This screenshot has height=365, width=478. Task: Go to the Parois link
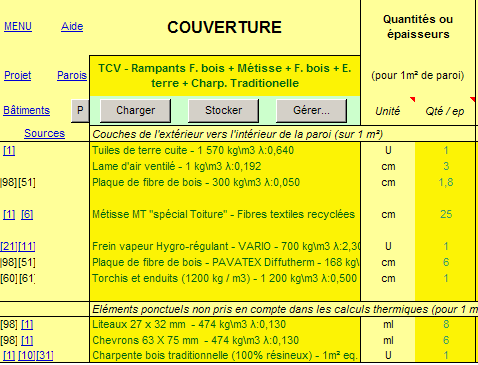click(x=72, y=75)
